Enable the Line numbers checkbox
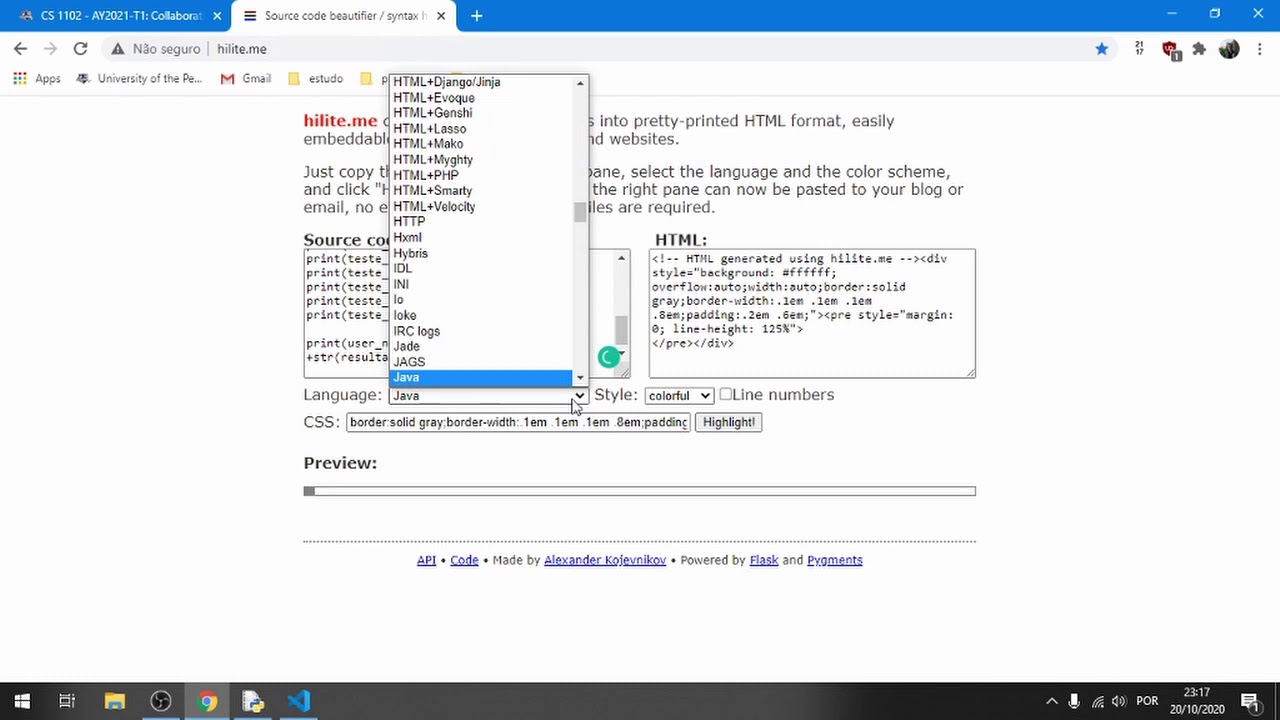This screenshot has width=1280, height=720. pos(726,395)
